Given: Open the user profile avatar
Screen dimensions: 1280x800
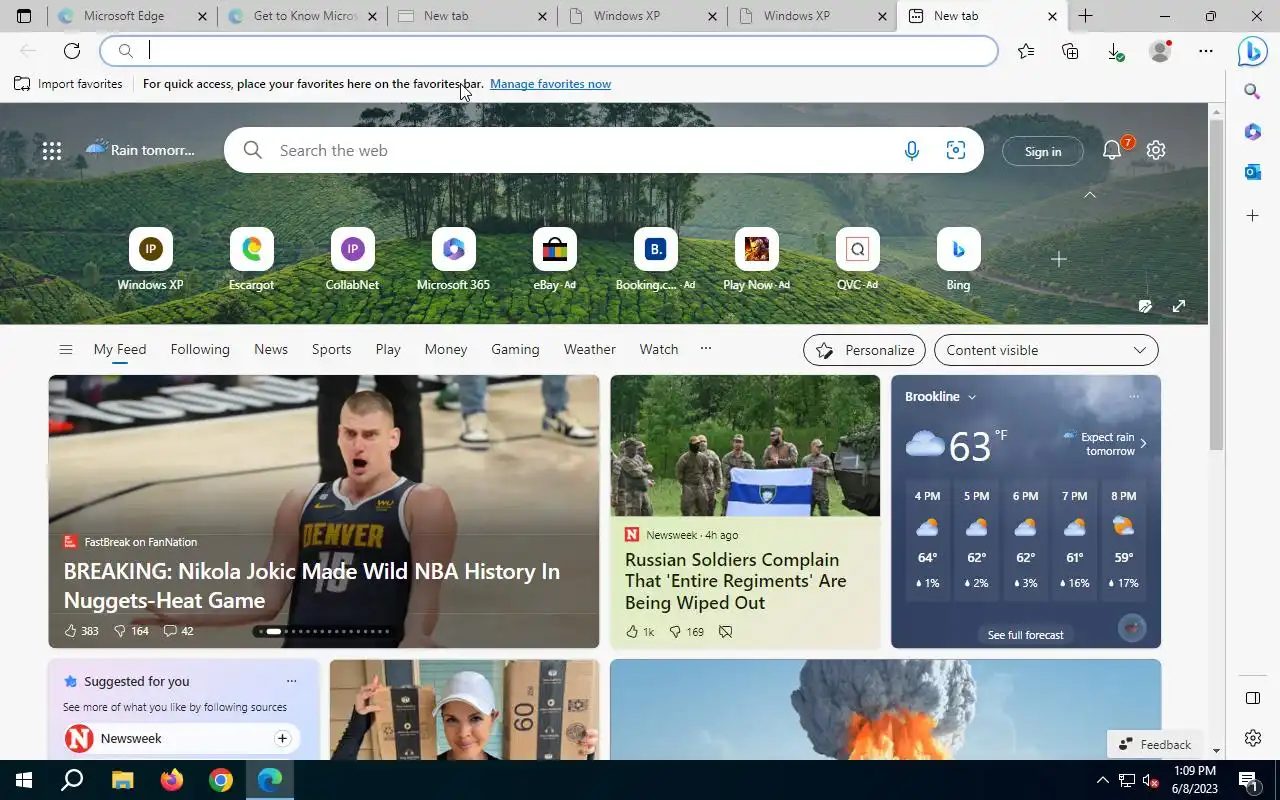Looking at the screenshot, I should pos(1160,51).
